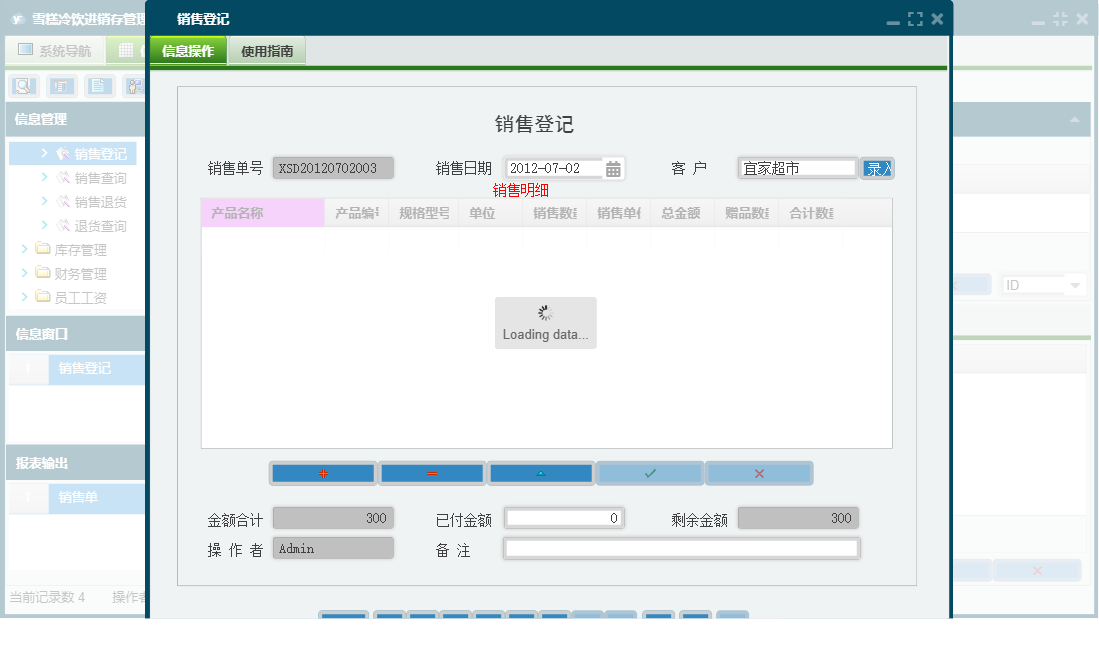Click the red X cancel icon
The height and width of the screenshot is (655, 1099).
click(759, 472)
